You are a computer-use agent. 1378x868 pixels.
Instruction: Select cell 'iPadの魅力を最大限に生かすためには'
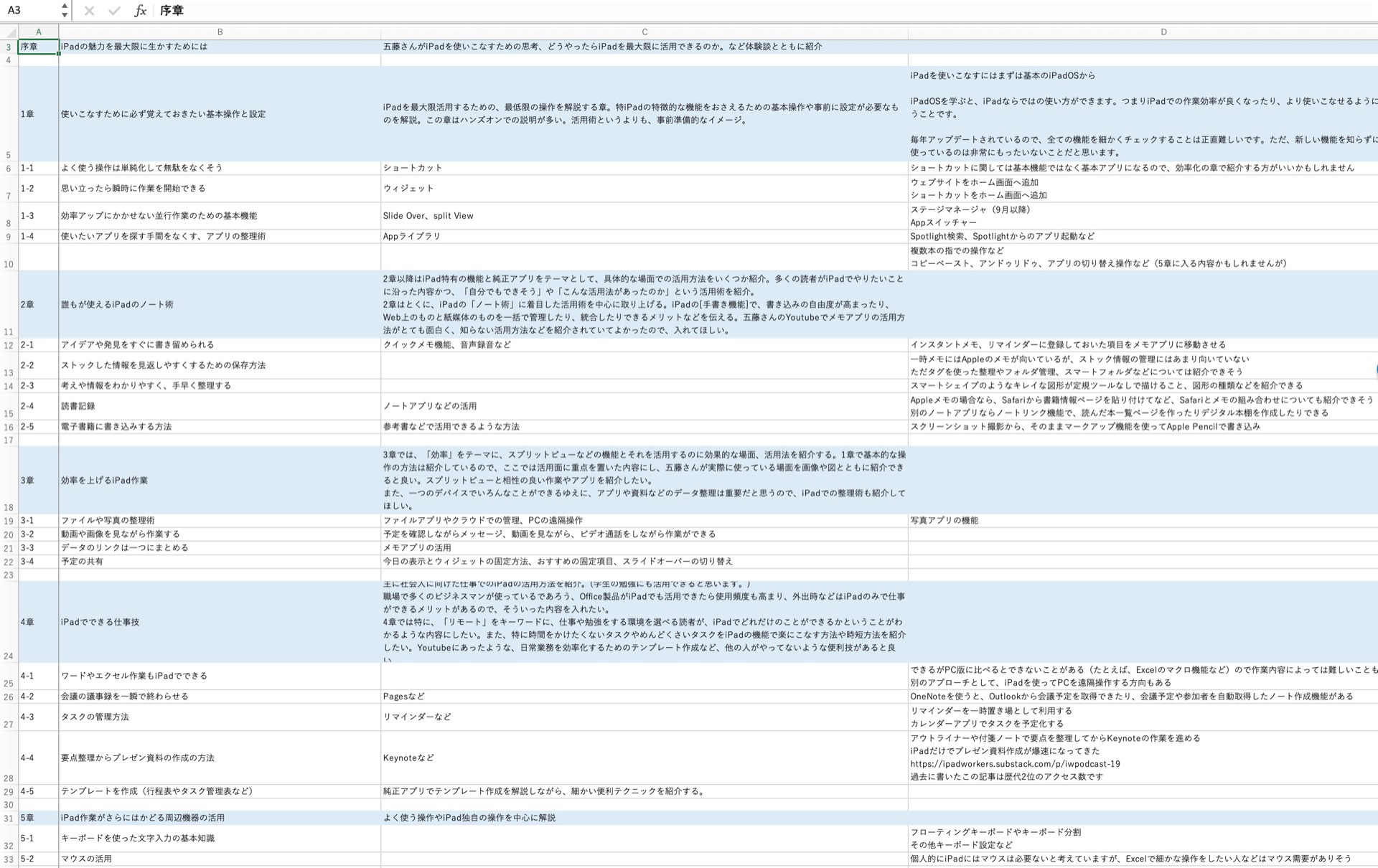click(x=220, y=47)
